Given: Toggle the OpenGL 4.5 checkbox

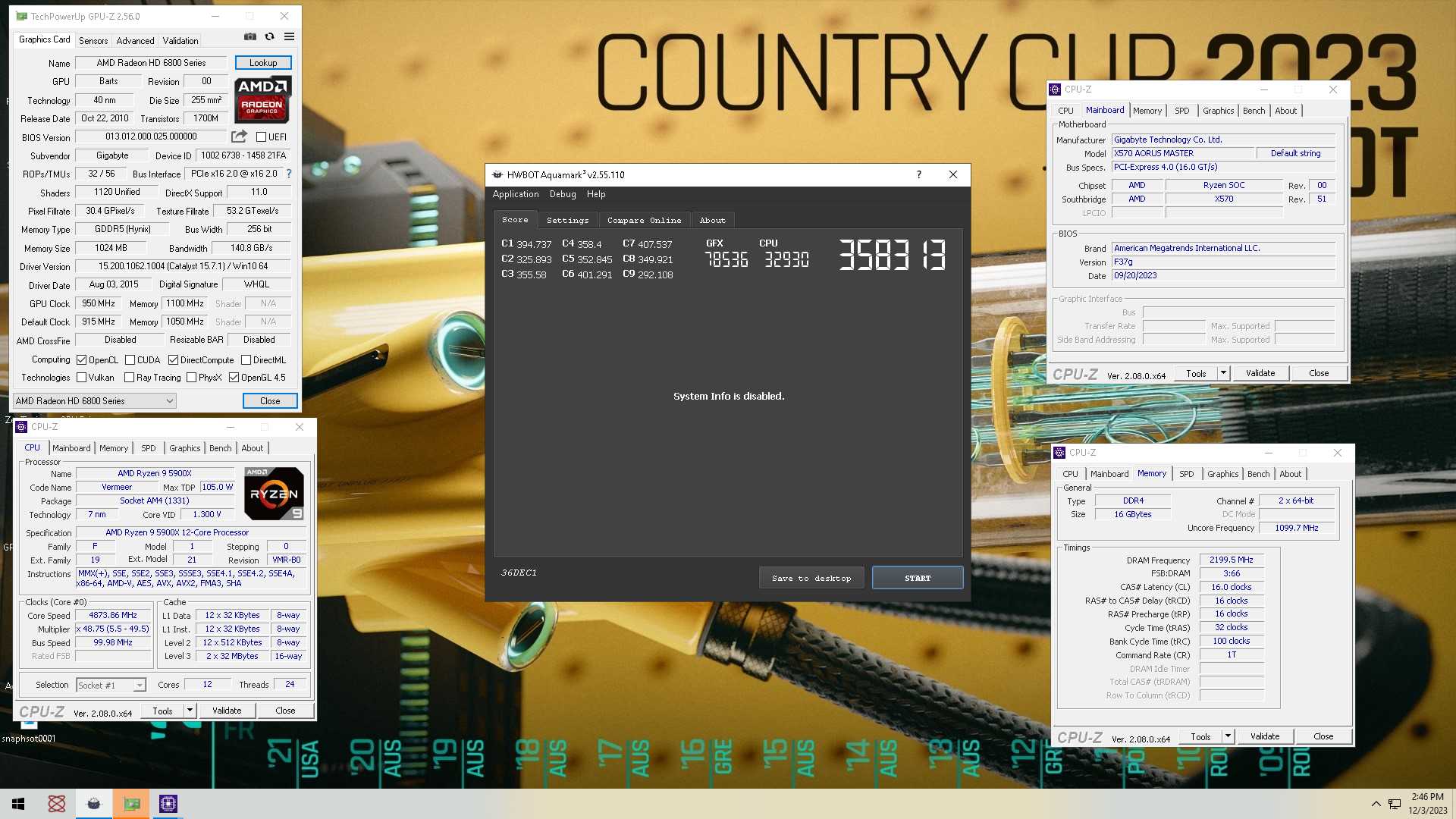Looking at the screenshot, I should click(234, 378).
